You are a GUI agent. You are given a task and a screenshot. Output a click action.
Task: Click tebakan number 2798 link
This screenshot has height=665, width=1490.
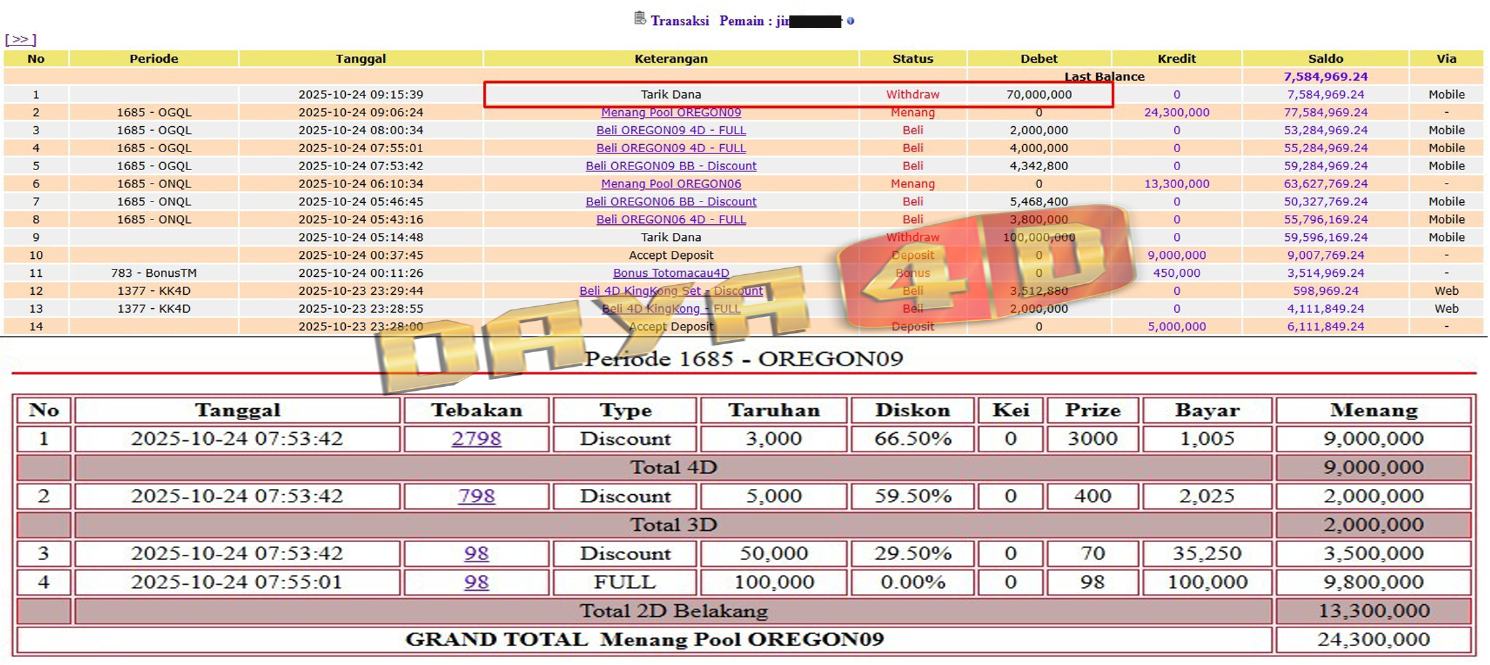476,439
